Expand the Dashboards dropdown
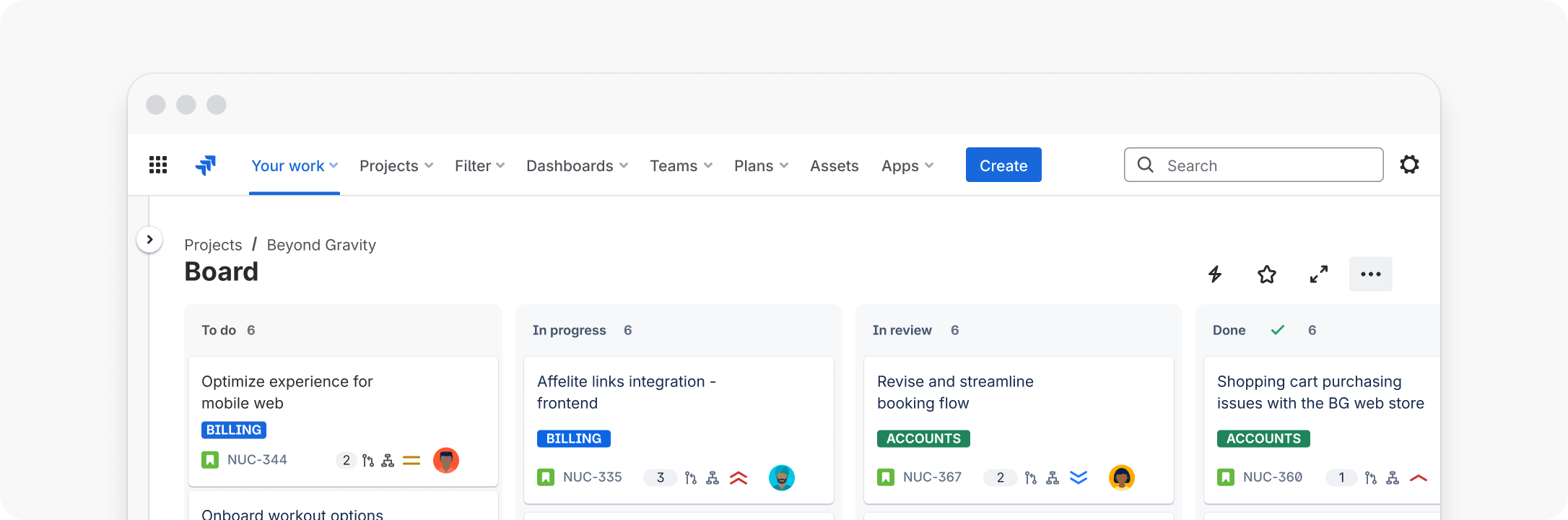The width and height of the screenshot is (1568, 520). click(577, 166)
